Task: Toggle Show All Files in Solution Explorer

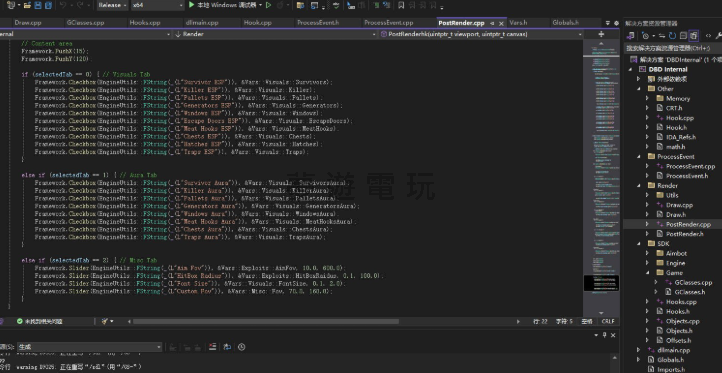Action: click(694, 35)
